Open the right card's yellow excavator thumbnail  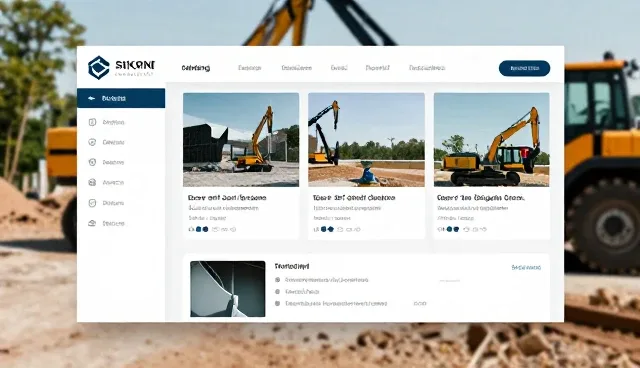tap(491, 140)
